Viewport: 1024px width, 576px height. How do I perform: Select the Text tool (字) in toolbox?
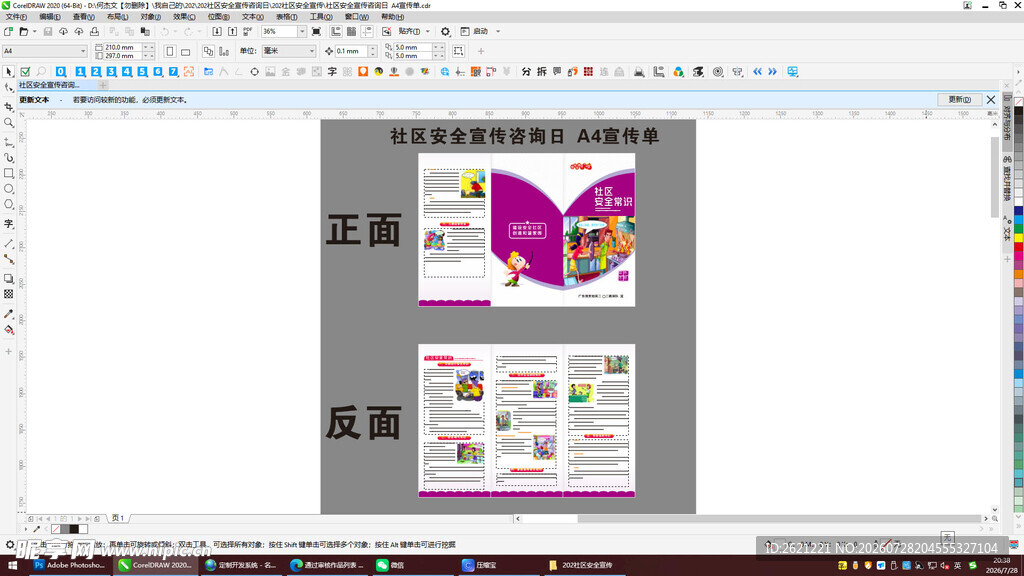pyautogui.click(x=8, y=224)
